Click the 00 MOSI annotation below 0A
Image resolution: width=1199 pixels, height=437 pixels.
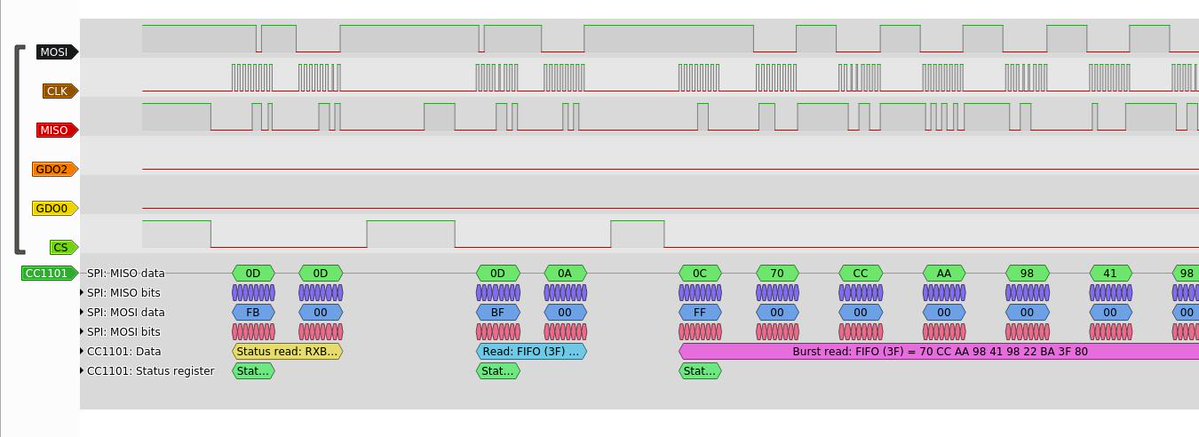[x=565, y=312]
